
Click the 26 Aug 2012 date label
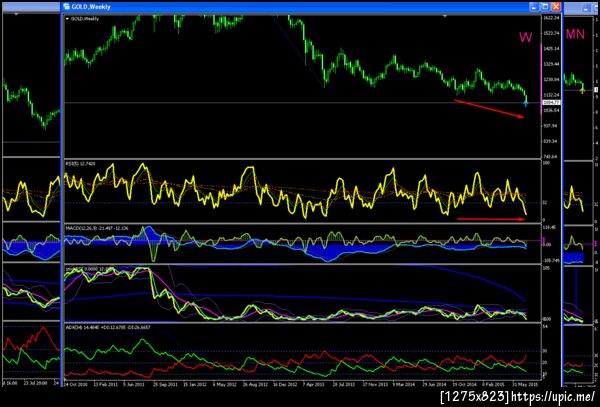coord(255,384)
